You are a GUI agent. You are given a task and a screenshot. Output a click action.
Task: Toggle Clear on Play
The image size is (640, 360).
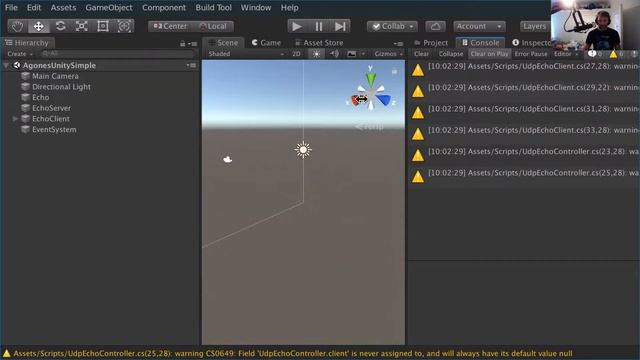click(489, 54)
